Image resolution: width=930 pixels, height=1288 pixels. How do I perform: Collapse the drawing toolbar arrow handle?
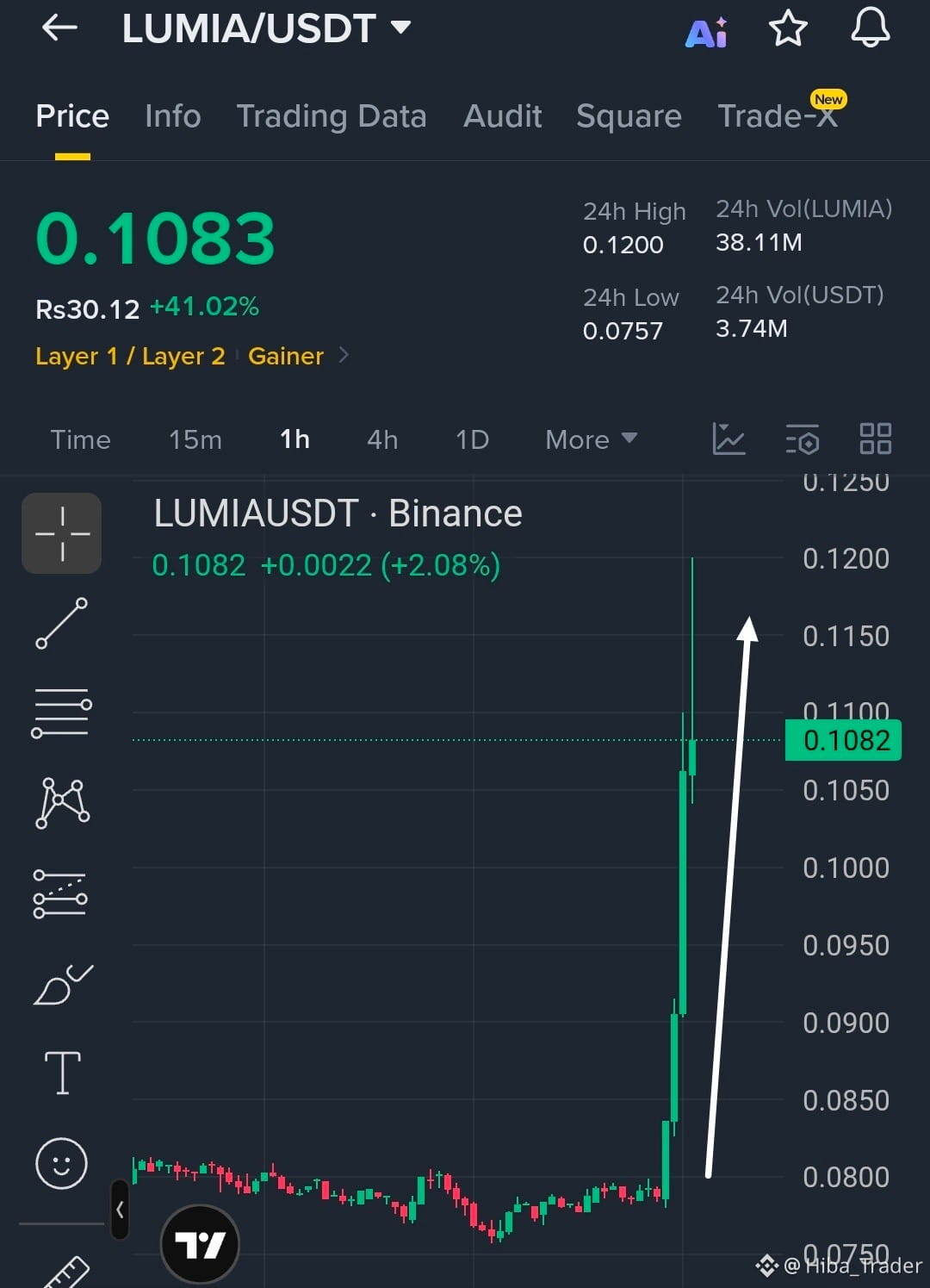(120, 1210)
